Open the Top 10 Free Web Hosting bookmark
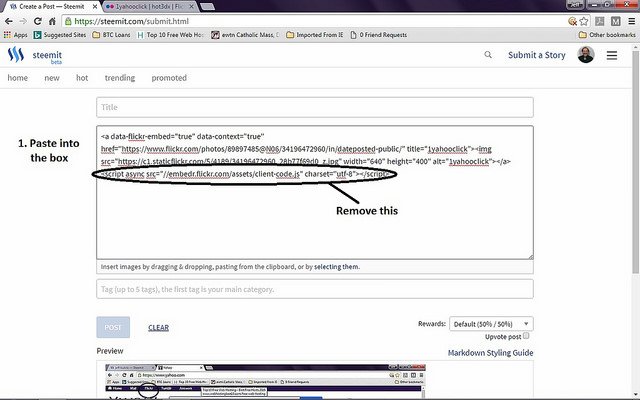 tap(170, 35)
